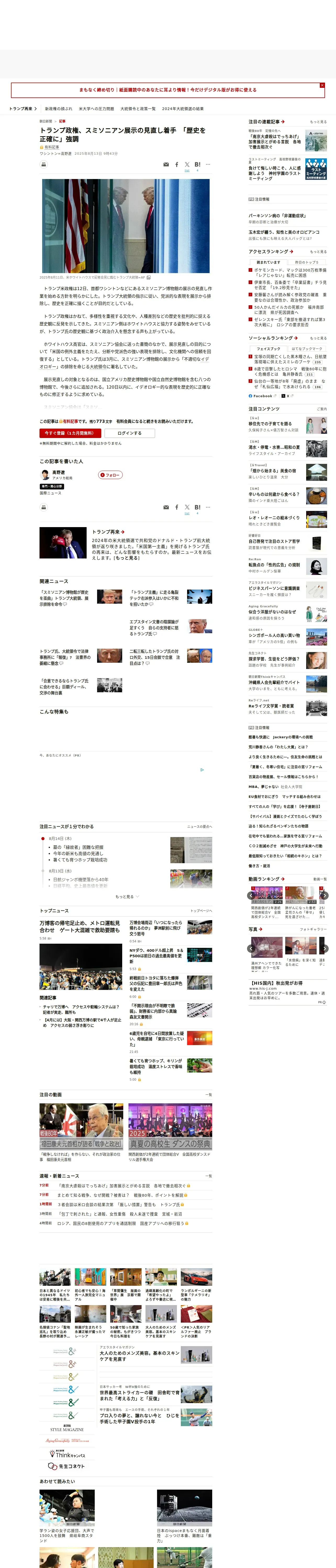This screenshot has height=1568, width=336.
Task: Select the 新政権の顔ぶれ tab
Action: tap(59, 109)
